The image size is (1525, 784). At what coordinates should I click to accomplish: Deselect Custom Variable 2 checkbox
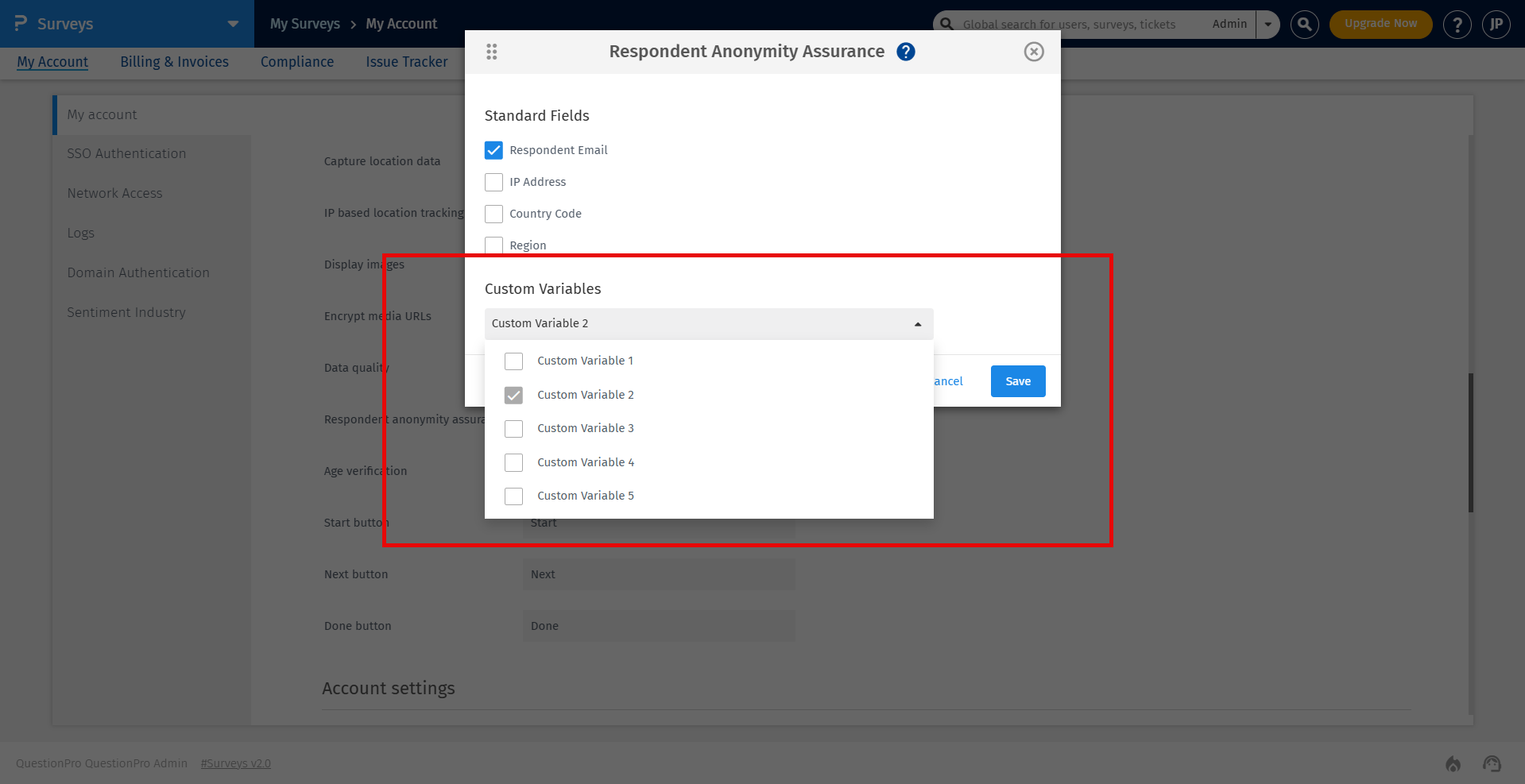coord(514,395)
